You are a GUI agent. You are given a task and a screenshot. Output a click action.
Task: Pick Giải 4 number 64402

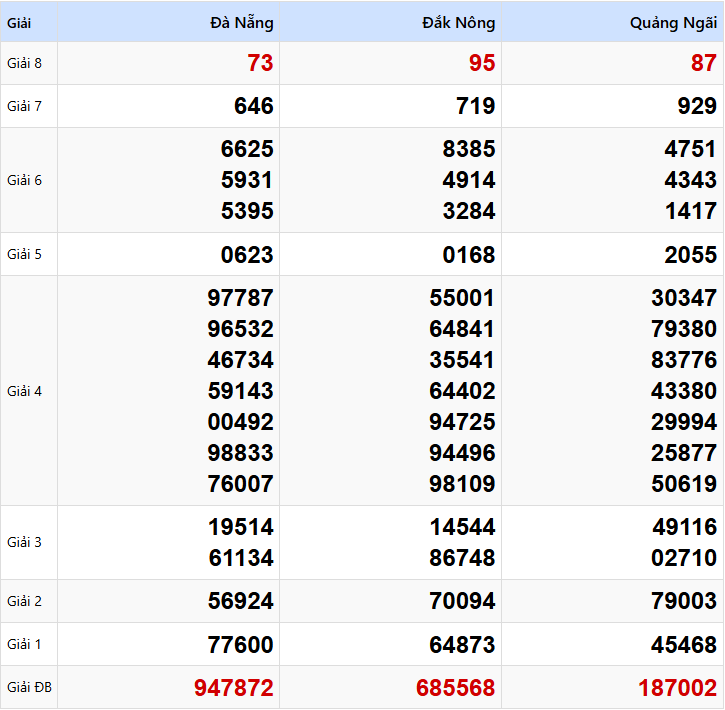pyautogui.click(x=462, y=391)
